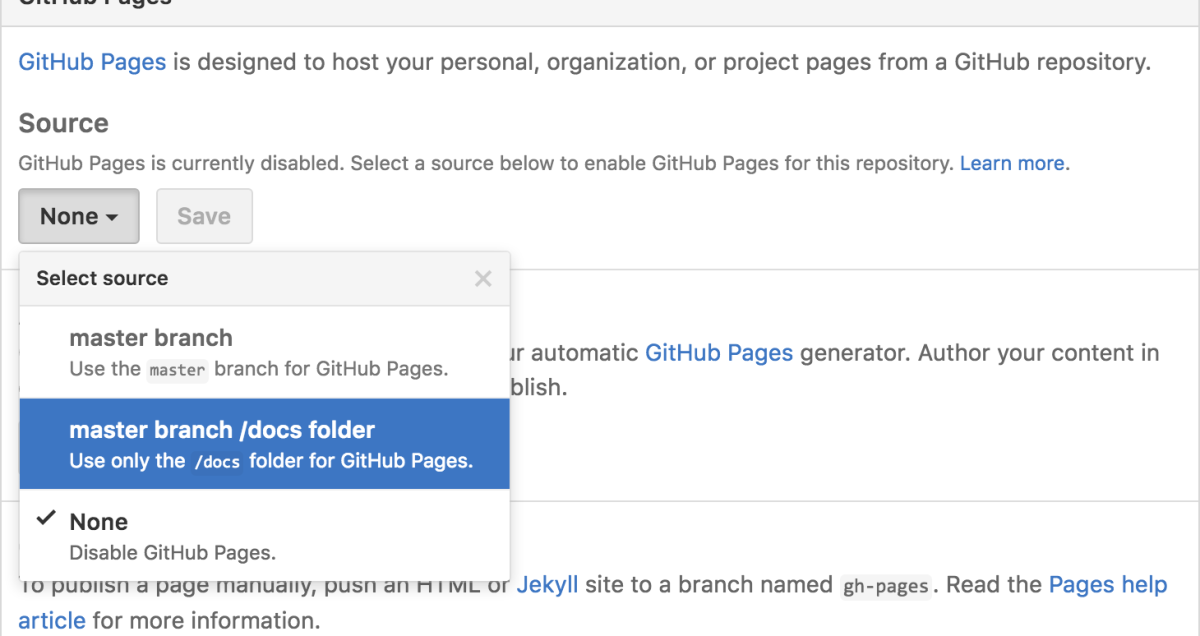
Task: Click the checkmark beside the None option
Action: point(45,518)
